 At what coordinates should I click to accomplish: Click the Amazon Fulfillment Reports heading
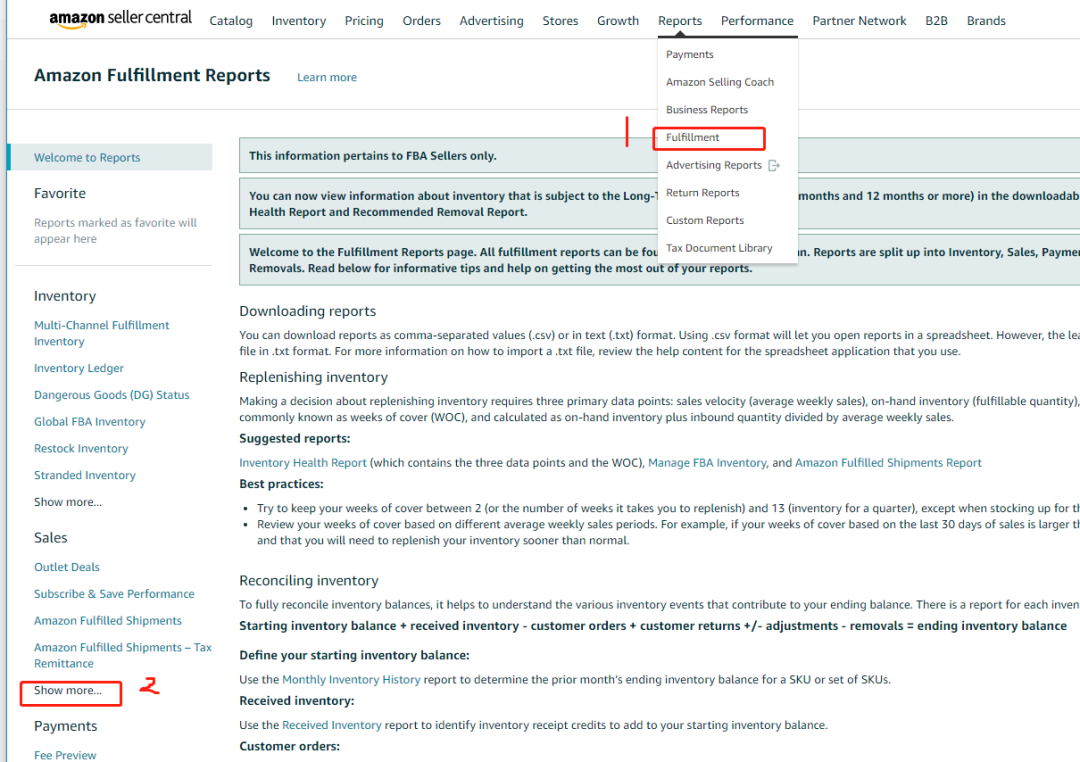coord(152,75)
